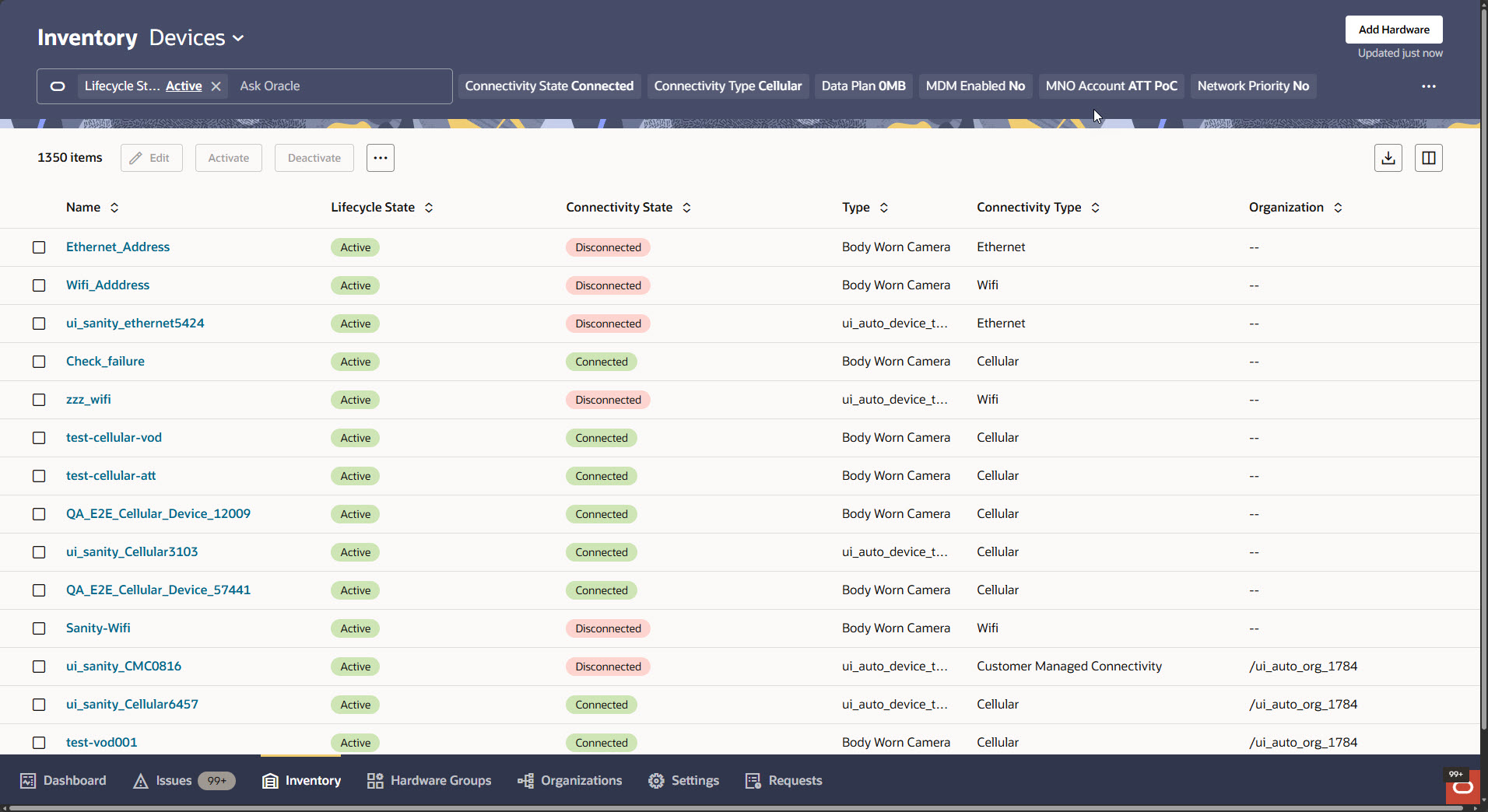Open Hardware Groups via its grid icon
The height and width of the screenshot is (812, 1488).
(374, 780)
